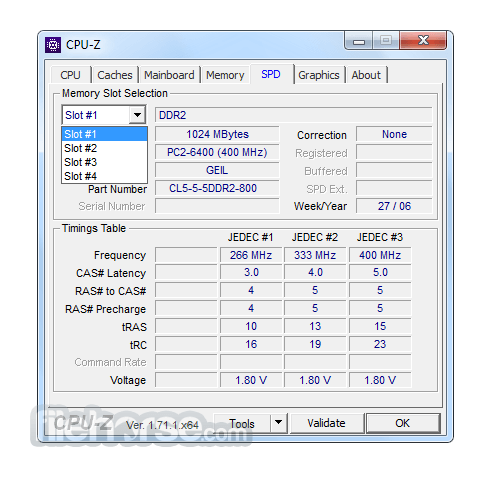The image size is (483, 477).
Task: Click the Validate button
Action: (x=327, y=423)
